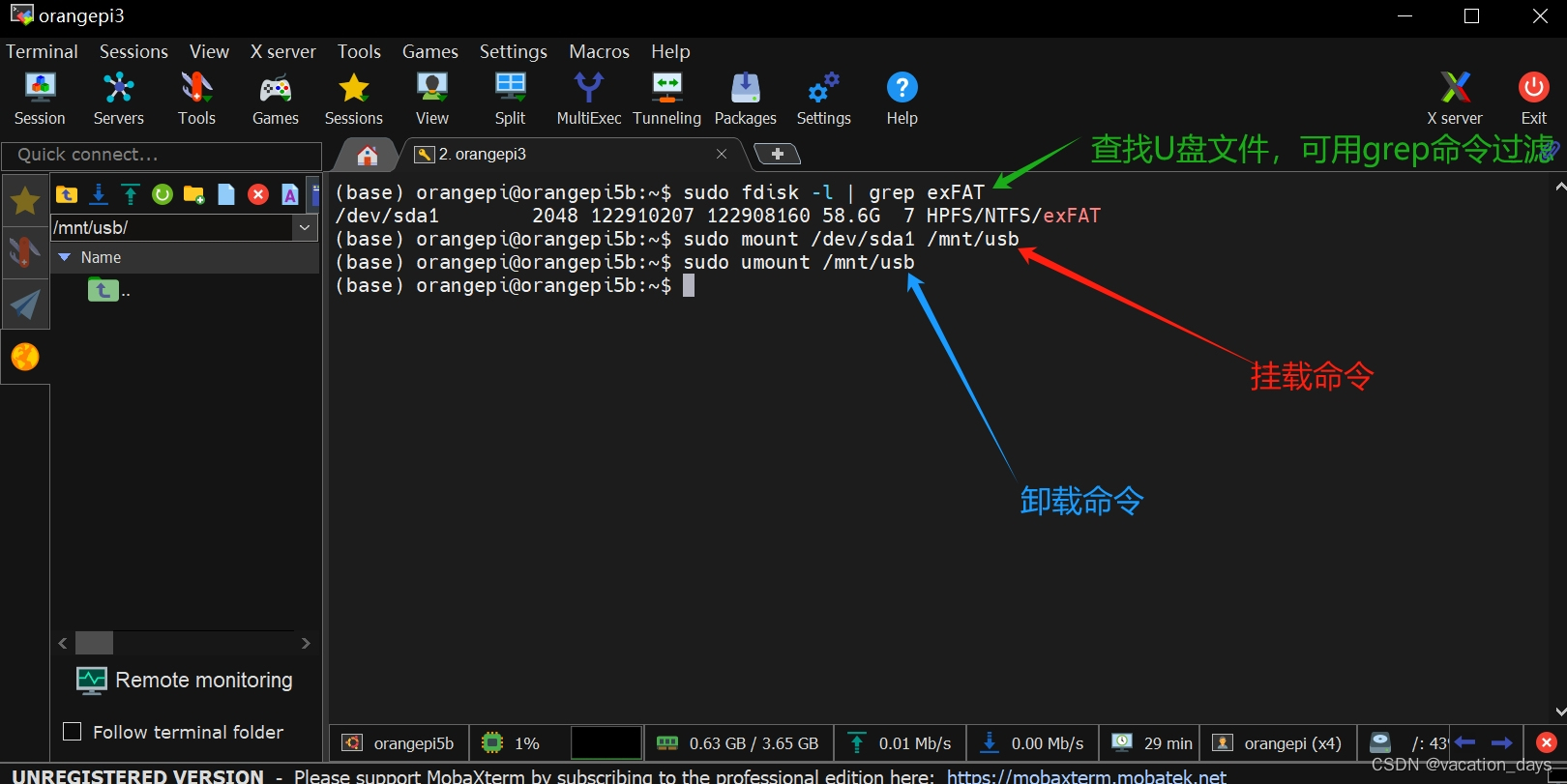
Task: Click orangepi (x4) users indicator
Action: coord(1278,743)
